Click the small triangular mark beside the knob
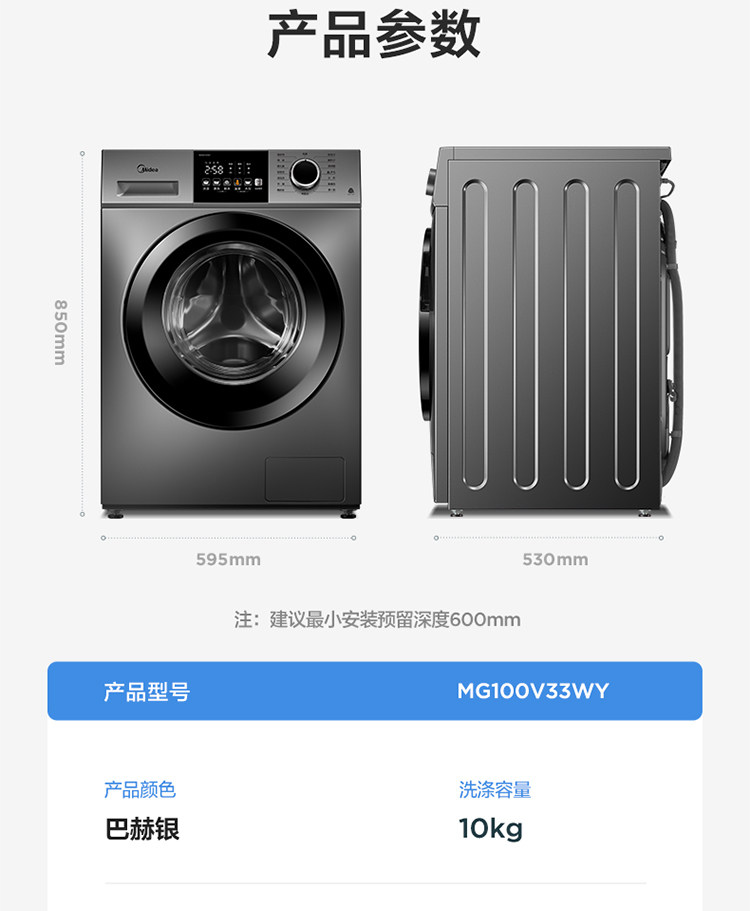 click(351, 189)
